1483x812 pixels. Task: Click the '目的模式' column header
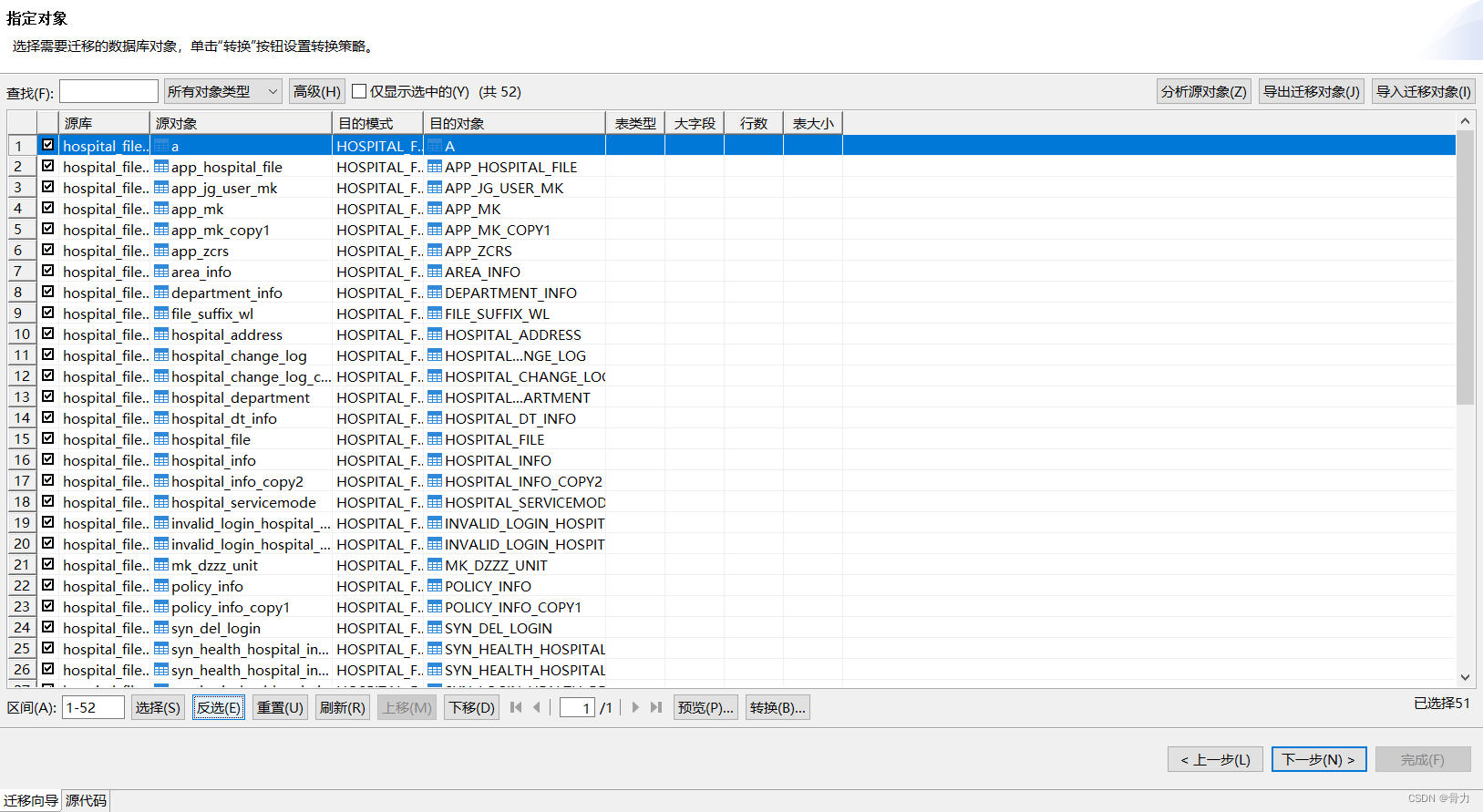(377, 123)
